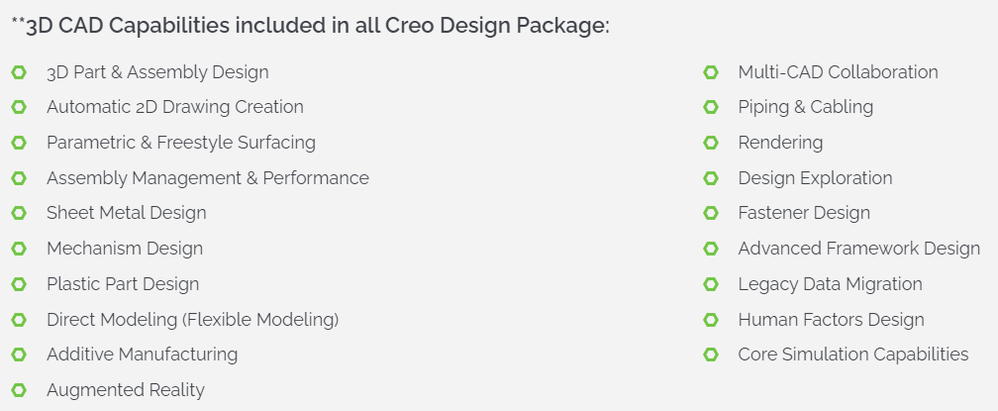Select the Automatic 2D Drawing Creation item
Screen dimensions: 998x411
(x=175, y=107)
